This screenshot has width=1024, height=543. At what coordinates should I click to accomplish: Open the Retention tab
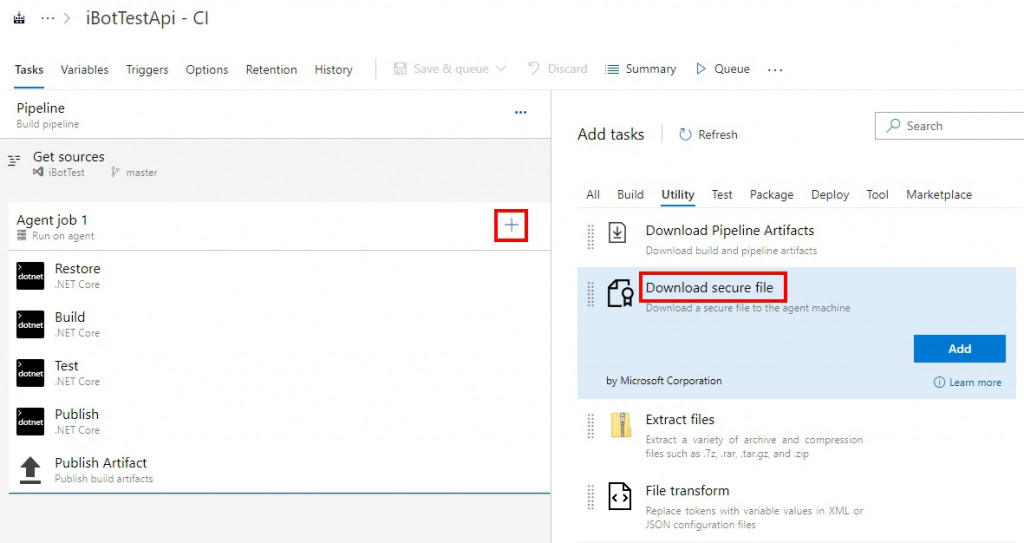click(x=271, y=69)
